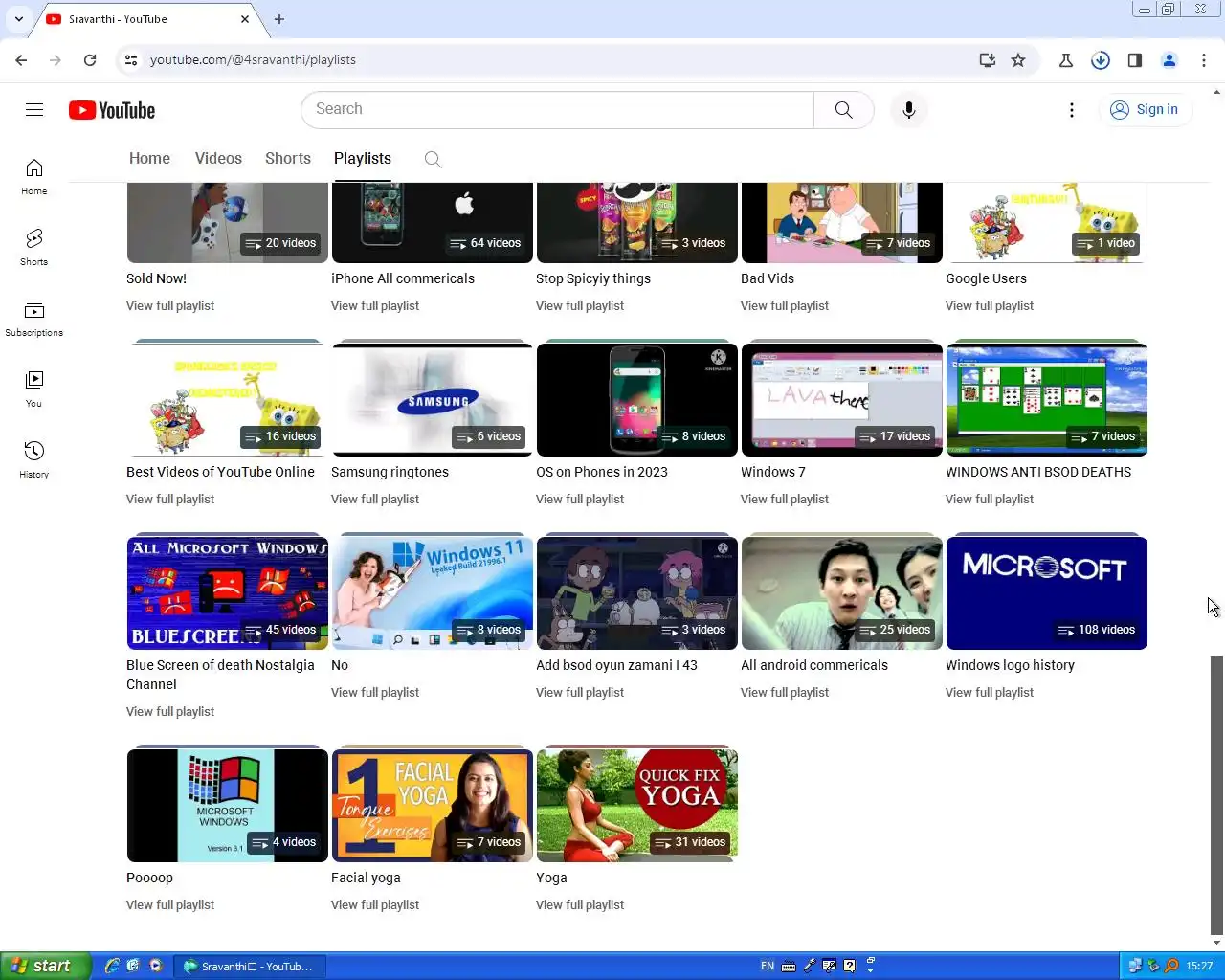Bookmark this page with the star
The width and height of the screenshot is (1225, 980).
pyautogui.click(x=1018, y=59)
